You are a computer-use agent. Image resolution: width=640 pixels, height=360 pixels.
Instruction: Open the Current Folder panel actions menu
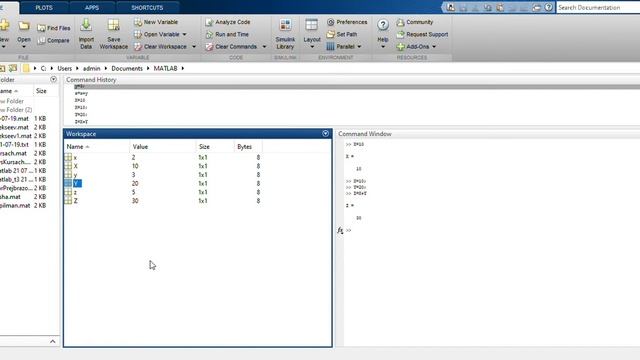coord(53,79)
